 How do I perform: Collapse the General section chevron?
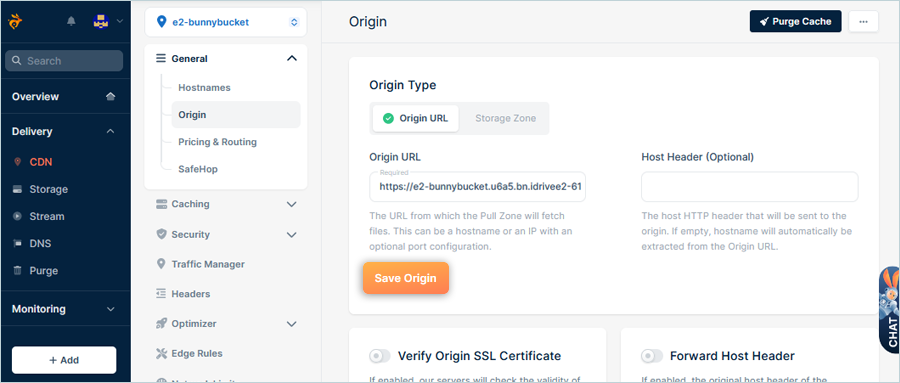[292, 59]
